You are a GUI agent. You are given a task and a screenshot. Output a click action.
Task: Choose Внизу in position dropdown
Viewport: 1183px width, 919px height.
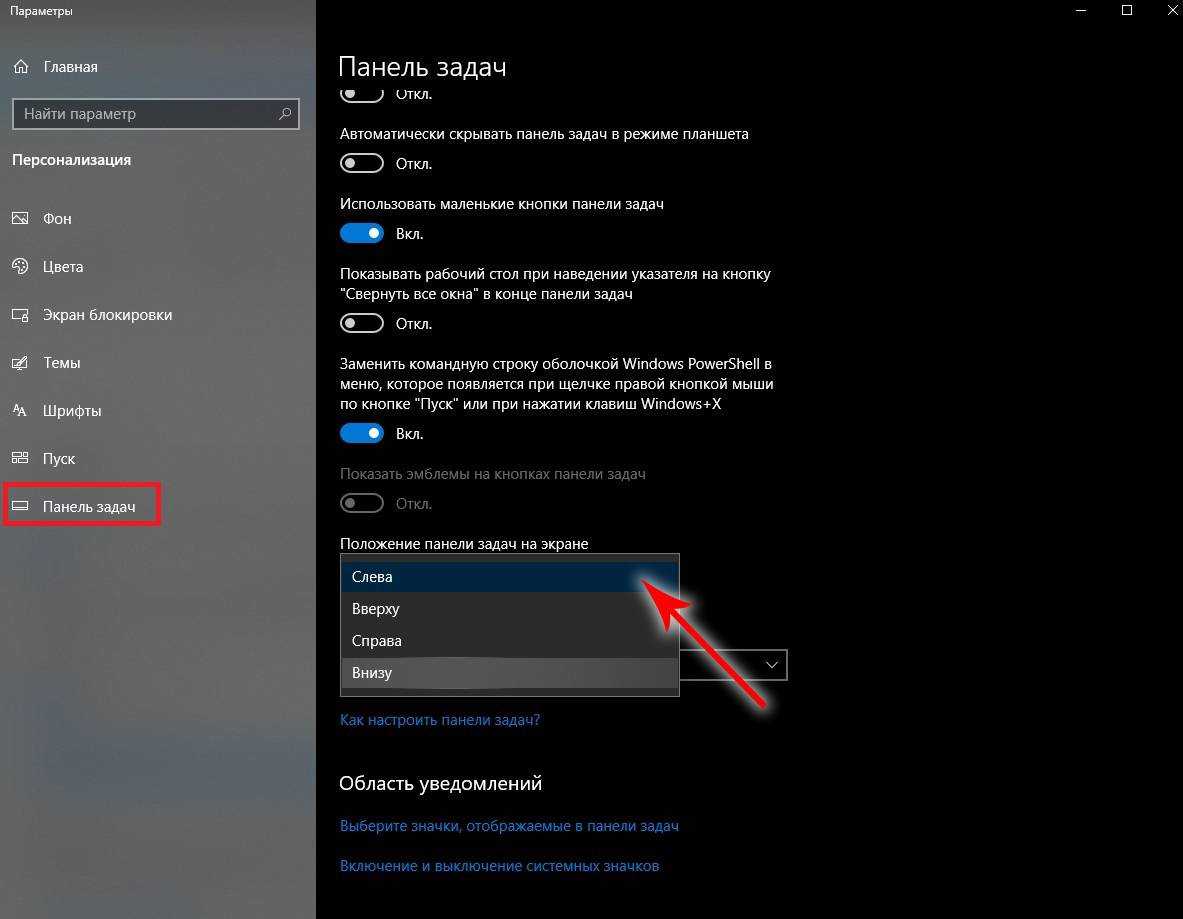click(x=510, y=672)
